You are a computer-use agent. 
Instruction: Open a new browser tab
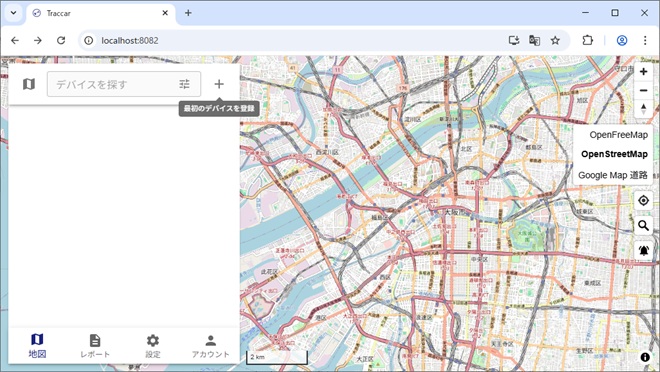tap(188, 13)
